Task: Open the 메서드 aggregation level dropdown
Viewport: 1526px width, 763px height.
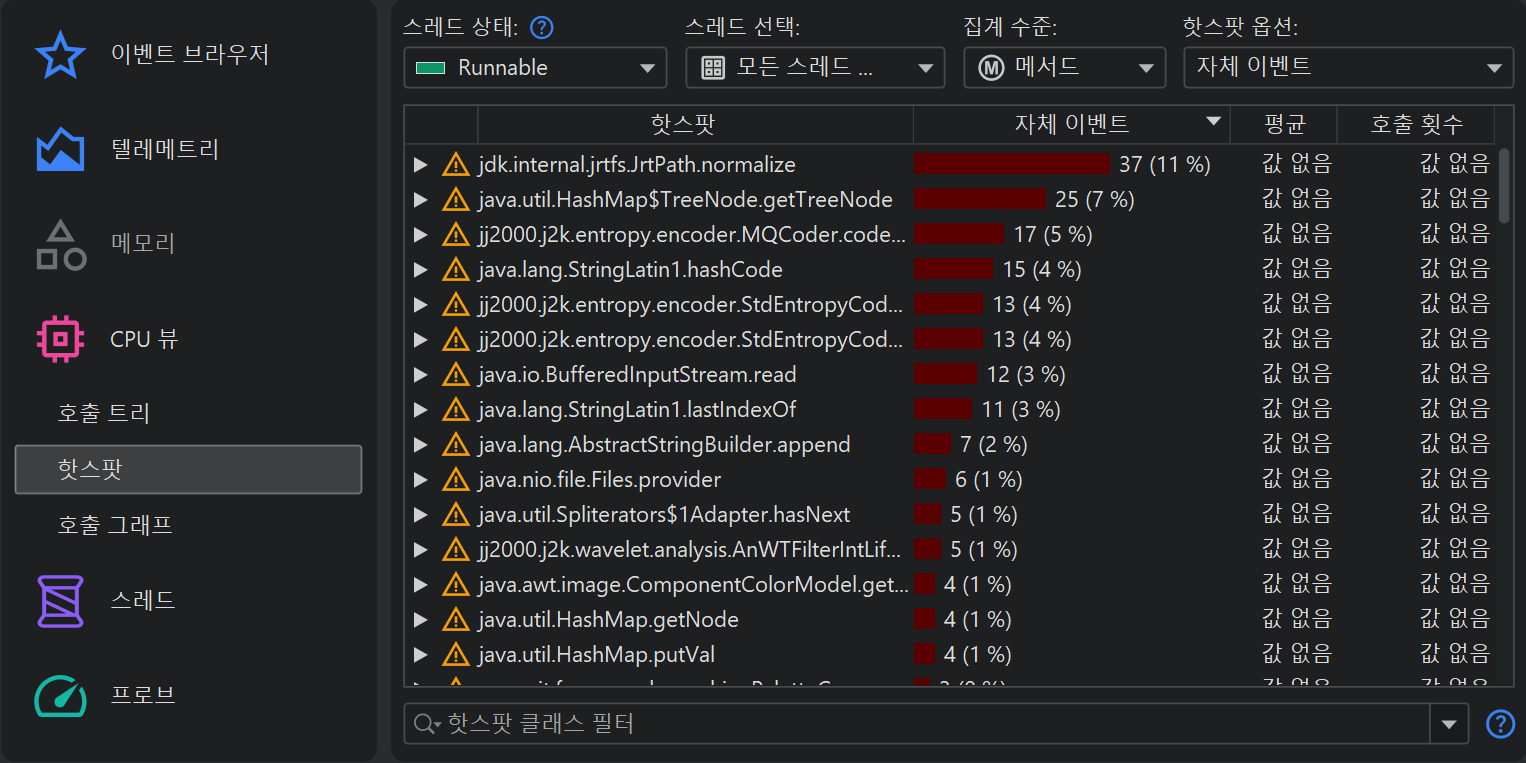Action: point(1065,68)
